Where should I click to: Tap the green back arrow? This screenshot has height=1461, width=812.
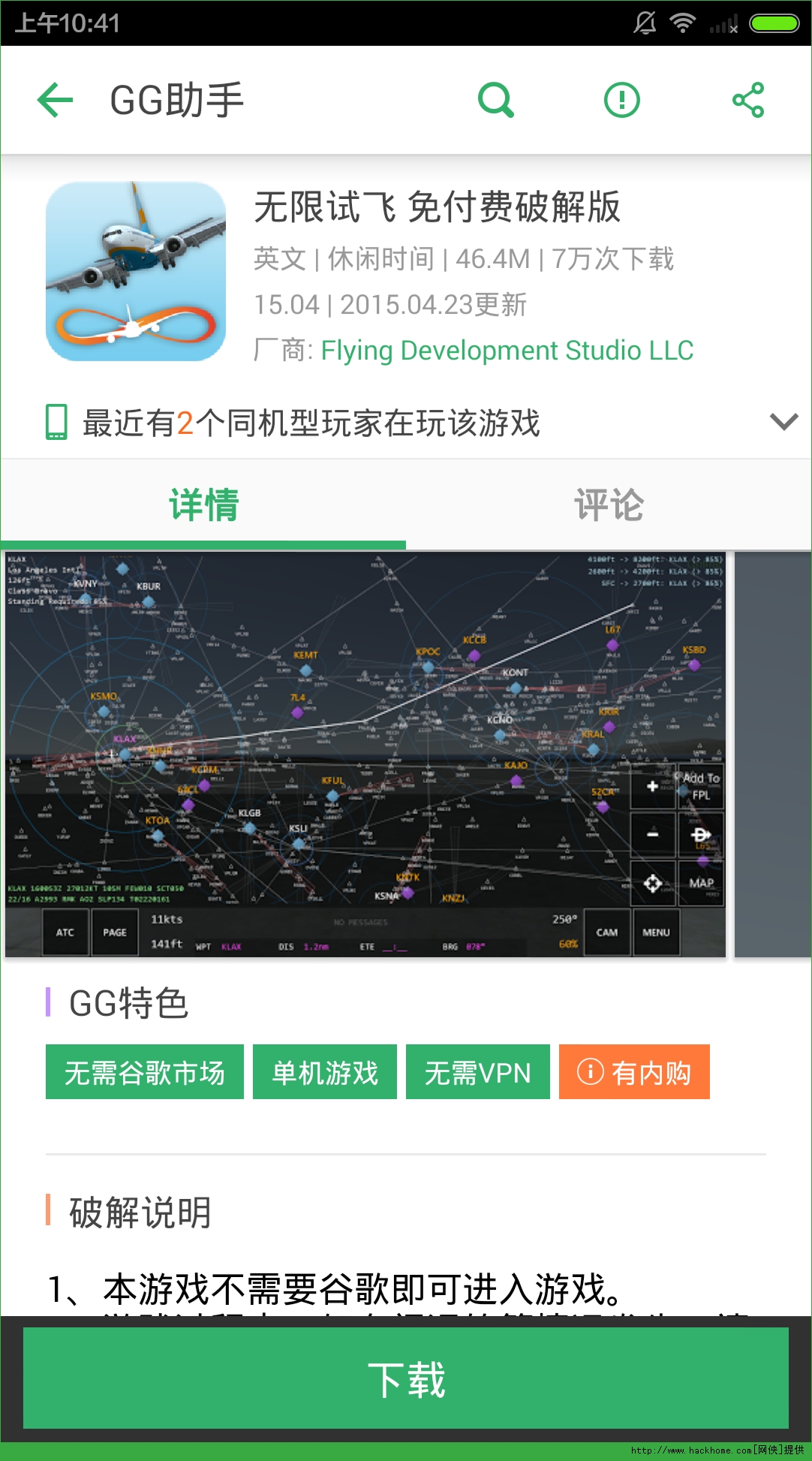coord(56,100)
